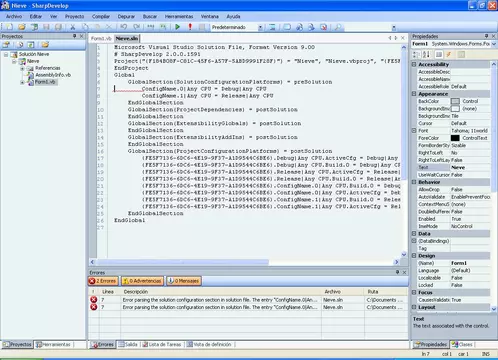Click the Categorized view icon in Propiedades
Viewport: 498px width, 360px height.
[416, 54]
